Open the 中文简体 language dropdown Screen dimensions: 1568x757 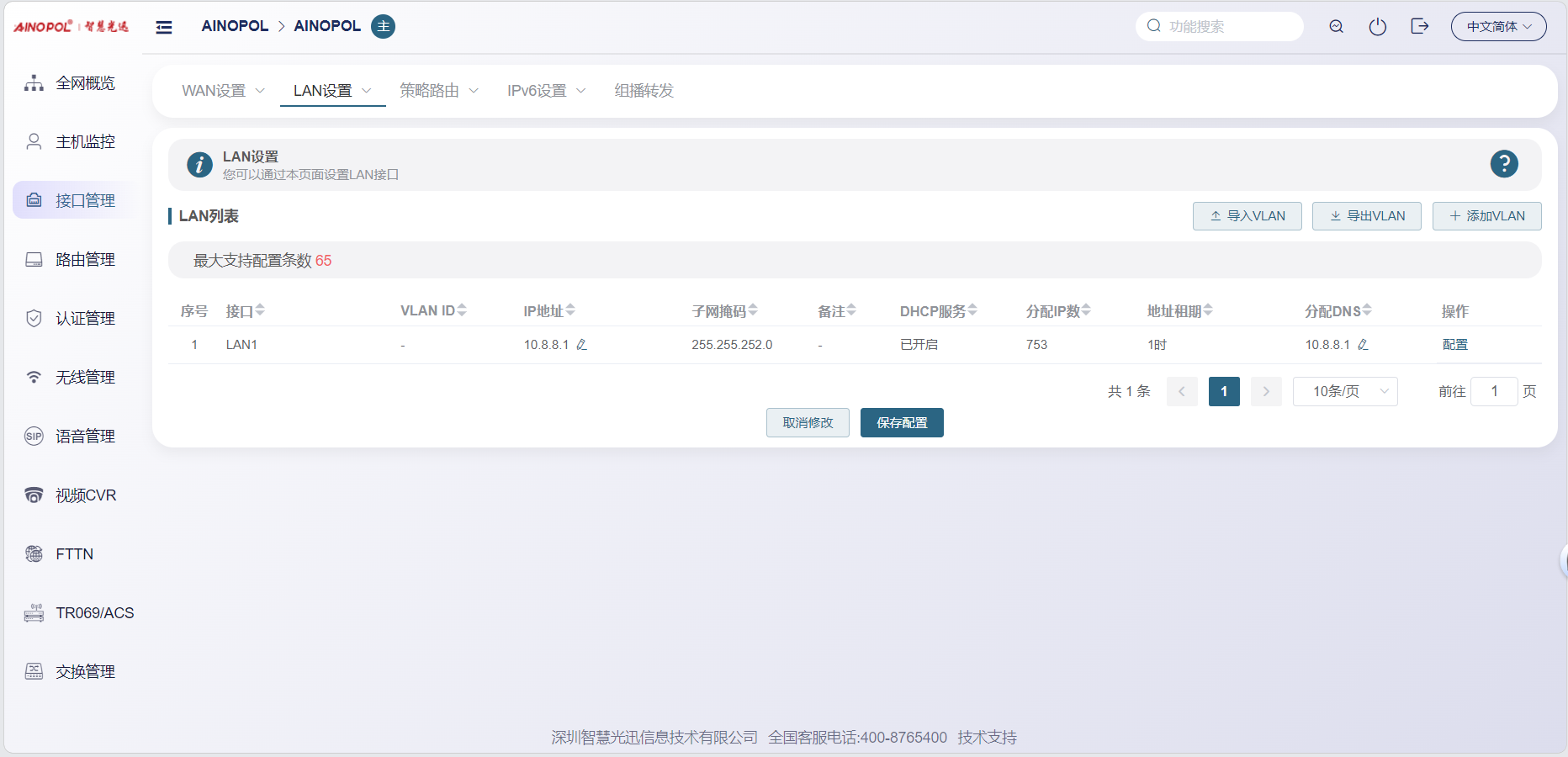[1498, 27]
